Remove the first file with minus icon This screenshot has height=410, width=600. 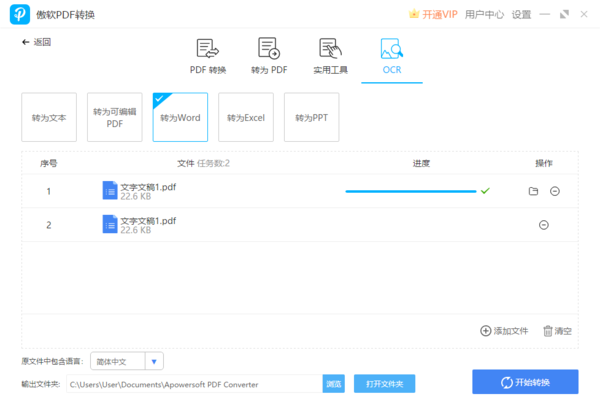tap(554, 191)
